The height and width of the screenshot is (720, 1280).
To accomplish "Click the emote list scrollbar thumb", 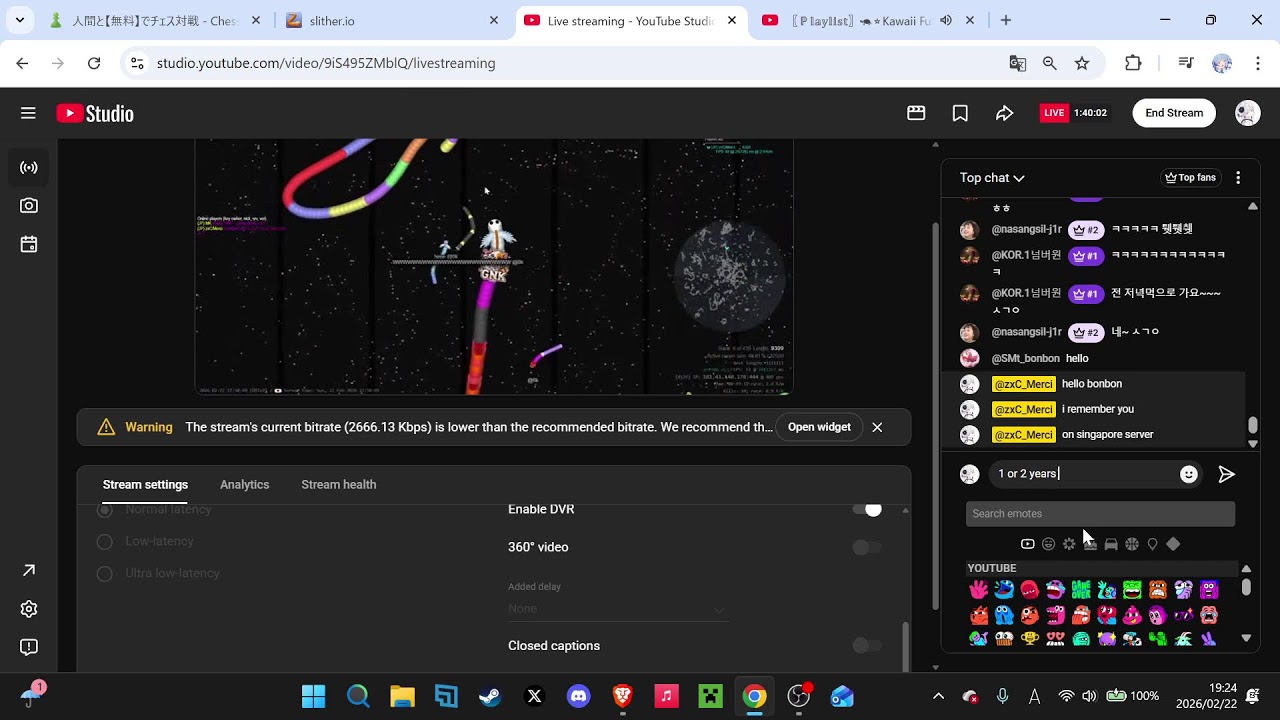I will click(x=1246, y=587).
